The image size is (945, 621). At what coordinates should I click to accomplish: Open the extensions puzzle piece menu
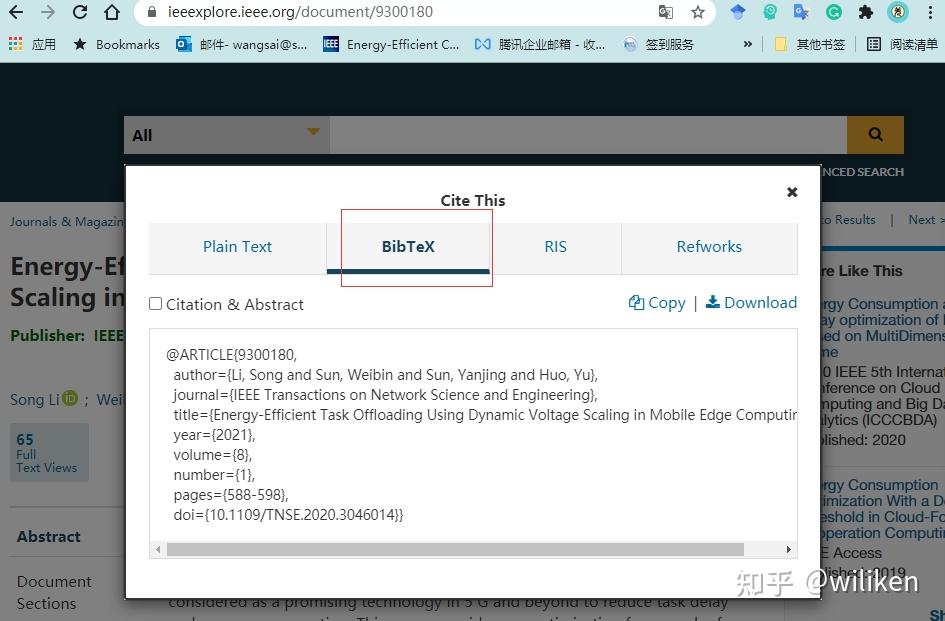pyautogui.click(x=865, y=12)
